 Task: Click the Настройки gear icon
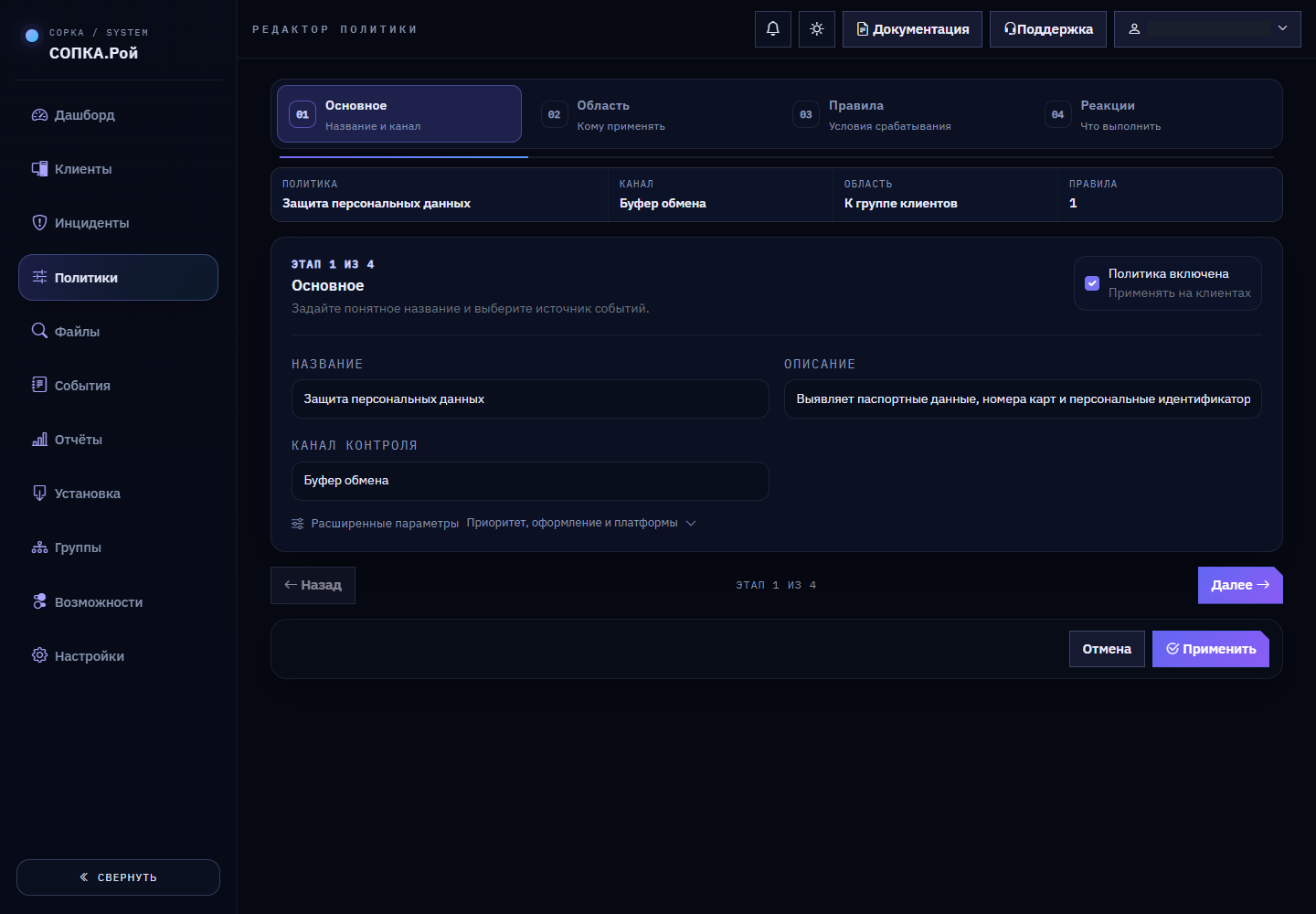pyautogui.click(x=39, y=655)
